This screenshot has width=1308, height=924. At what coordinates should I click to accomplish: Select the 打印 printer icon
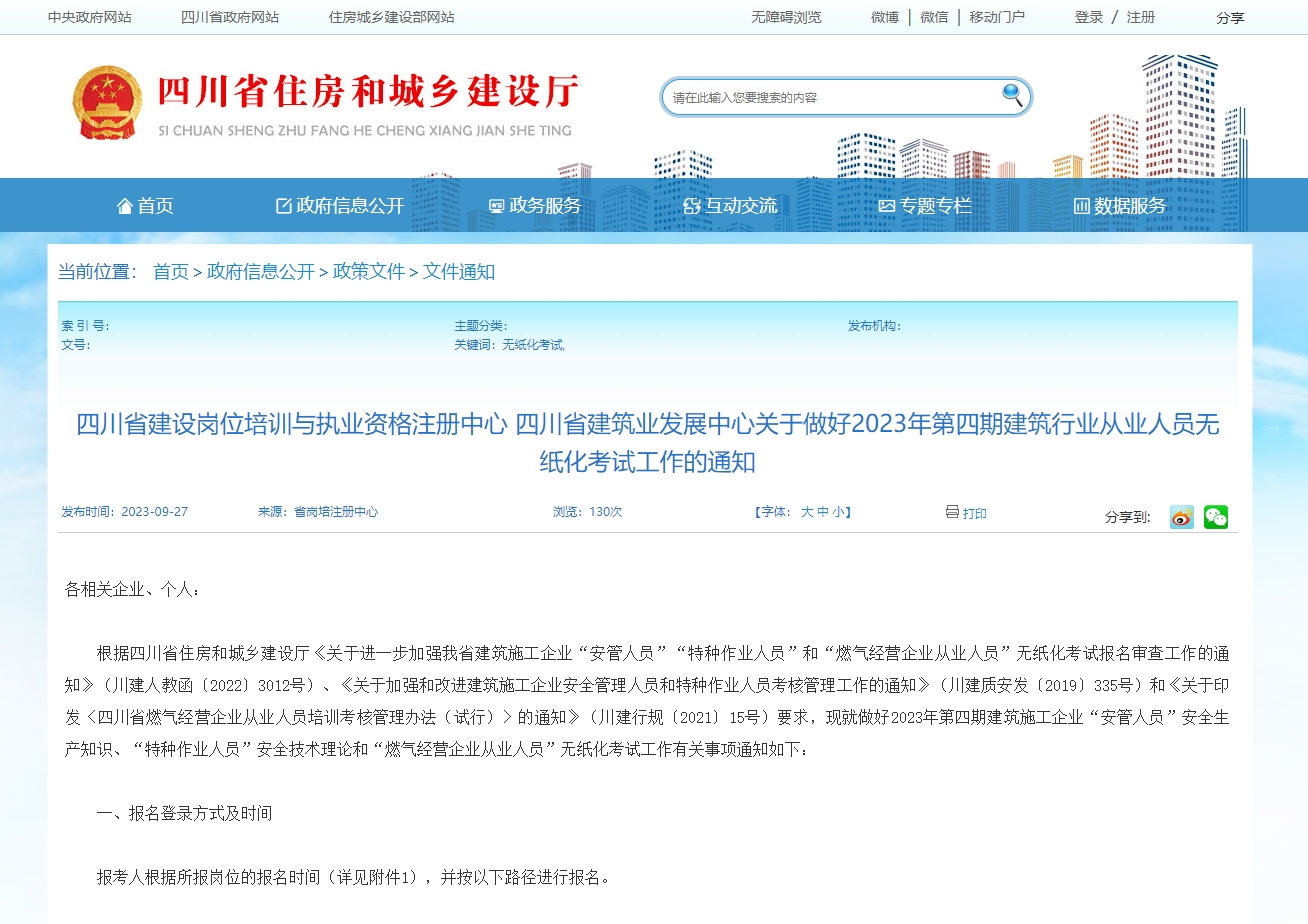coord(951,512)
